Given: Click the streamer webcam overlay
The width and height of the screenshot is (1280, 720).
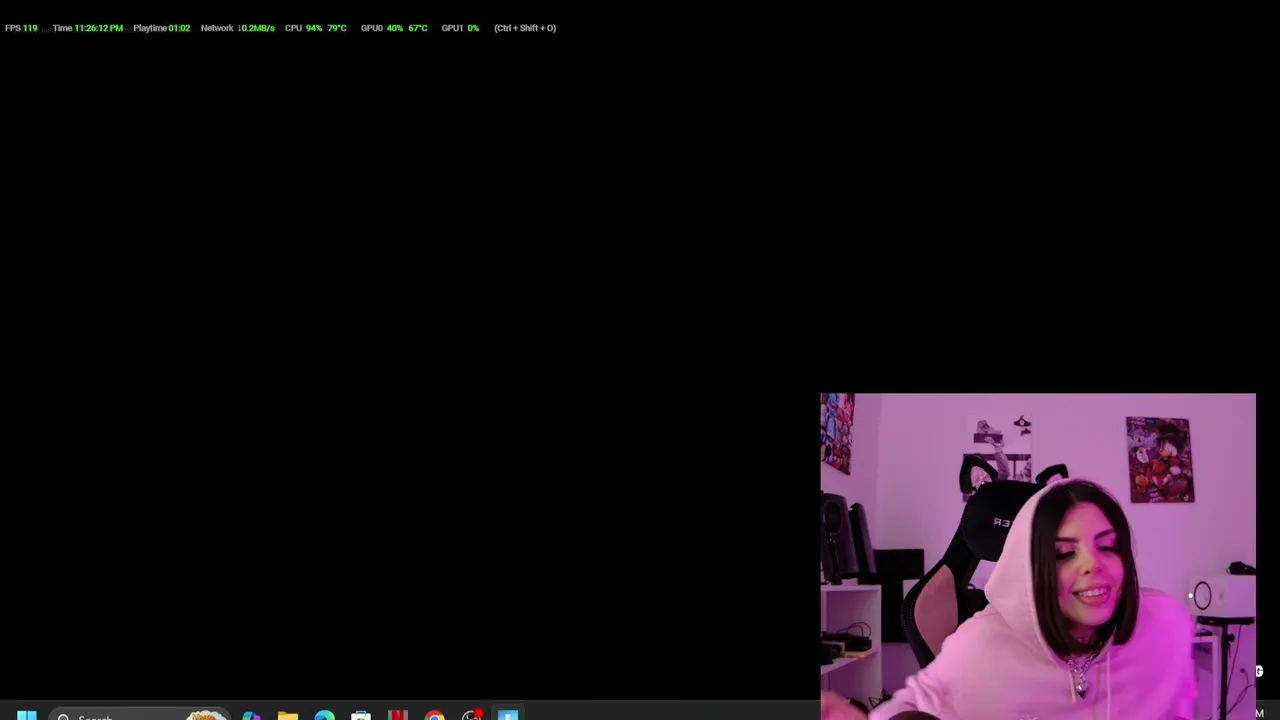Looking at the screenshot, I should (1038, 556).
